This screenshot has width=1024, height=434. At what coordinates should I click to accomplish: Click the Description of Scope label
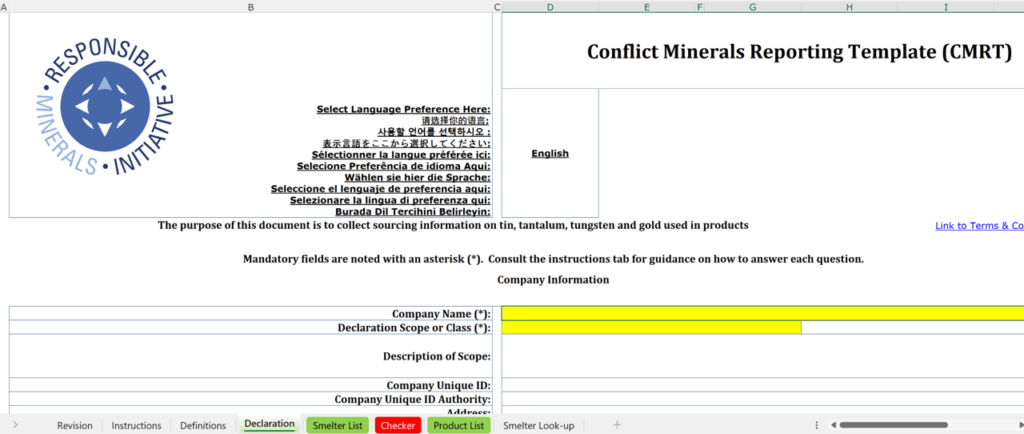pyautogui.click(x=437, y=356)
